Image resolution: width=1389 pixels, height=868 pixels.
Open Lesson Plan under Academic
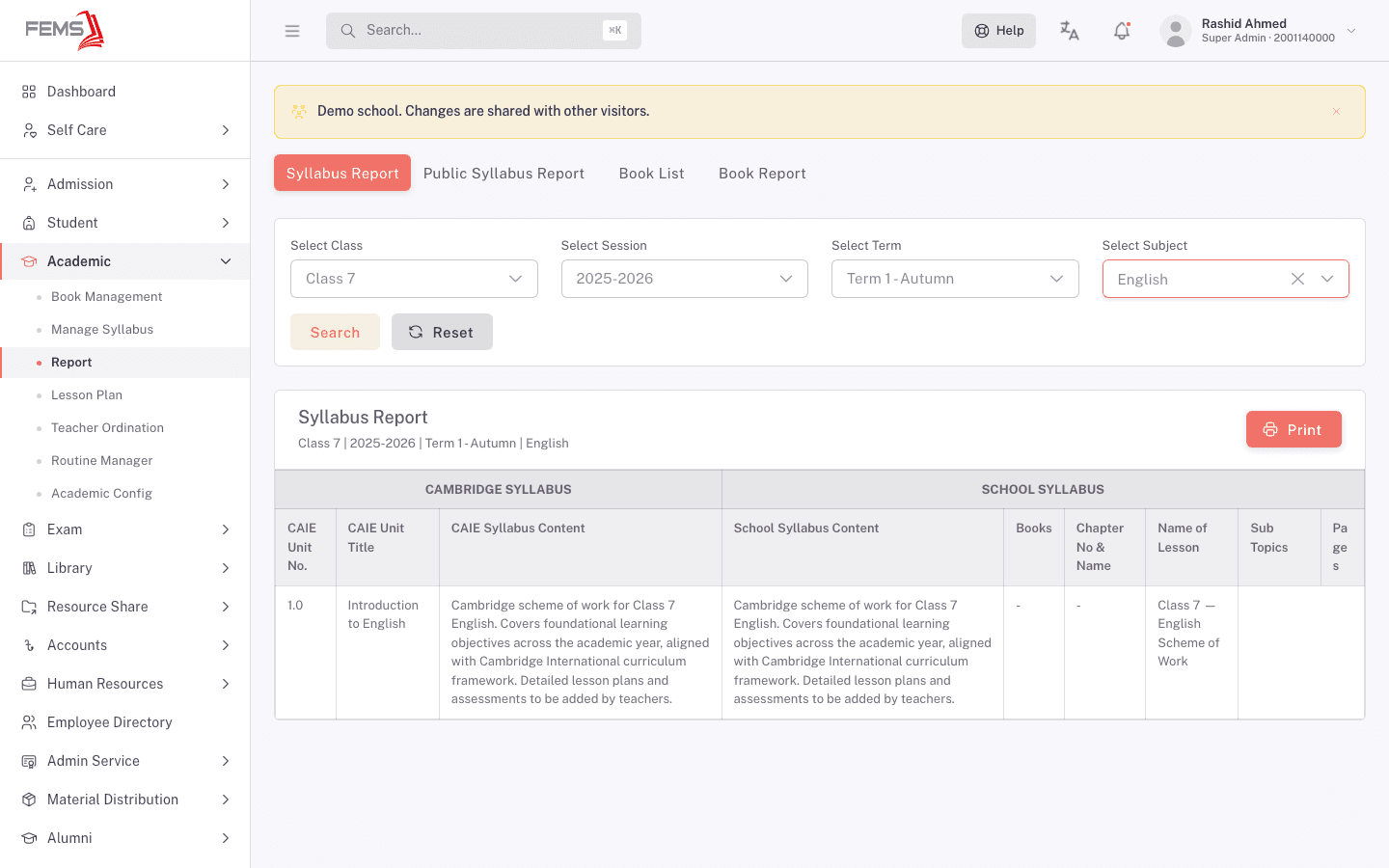[x=87, y=395]
